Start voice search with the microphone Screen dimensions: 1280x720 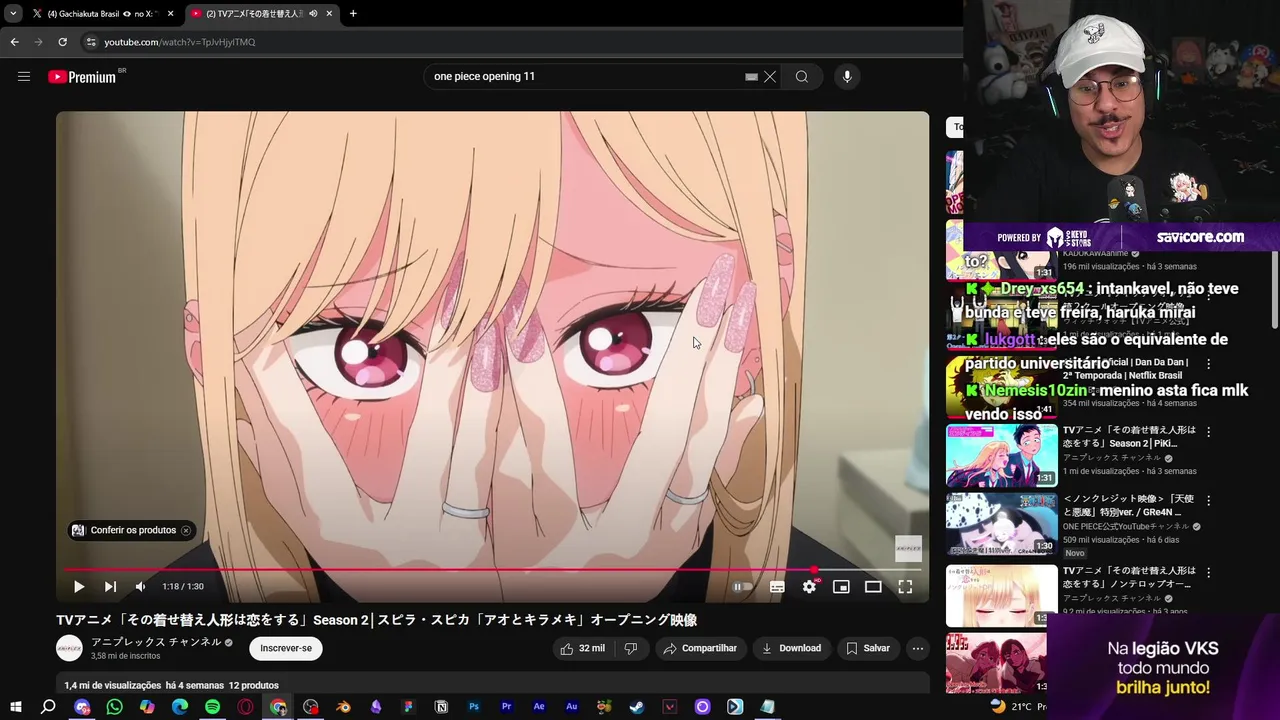click(847, 77)
